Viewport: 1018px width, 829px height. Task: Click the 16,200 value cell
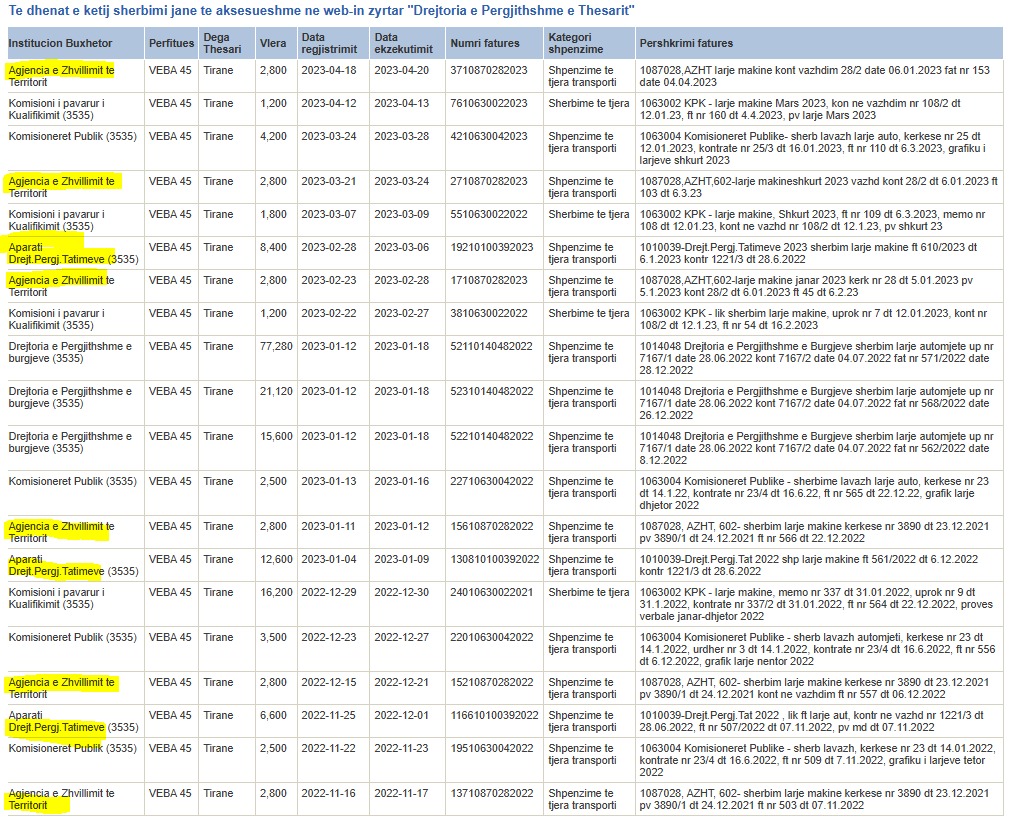coord(276,592)
